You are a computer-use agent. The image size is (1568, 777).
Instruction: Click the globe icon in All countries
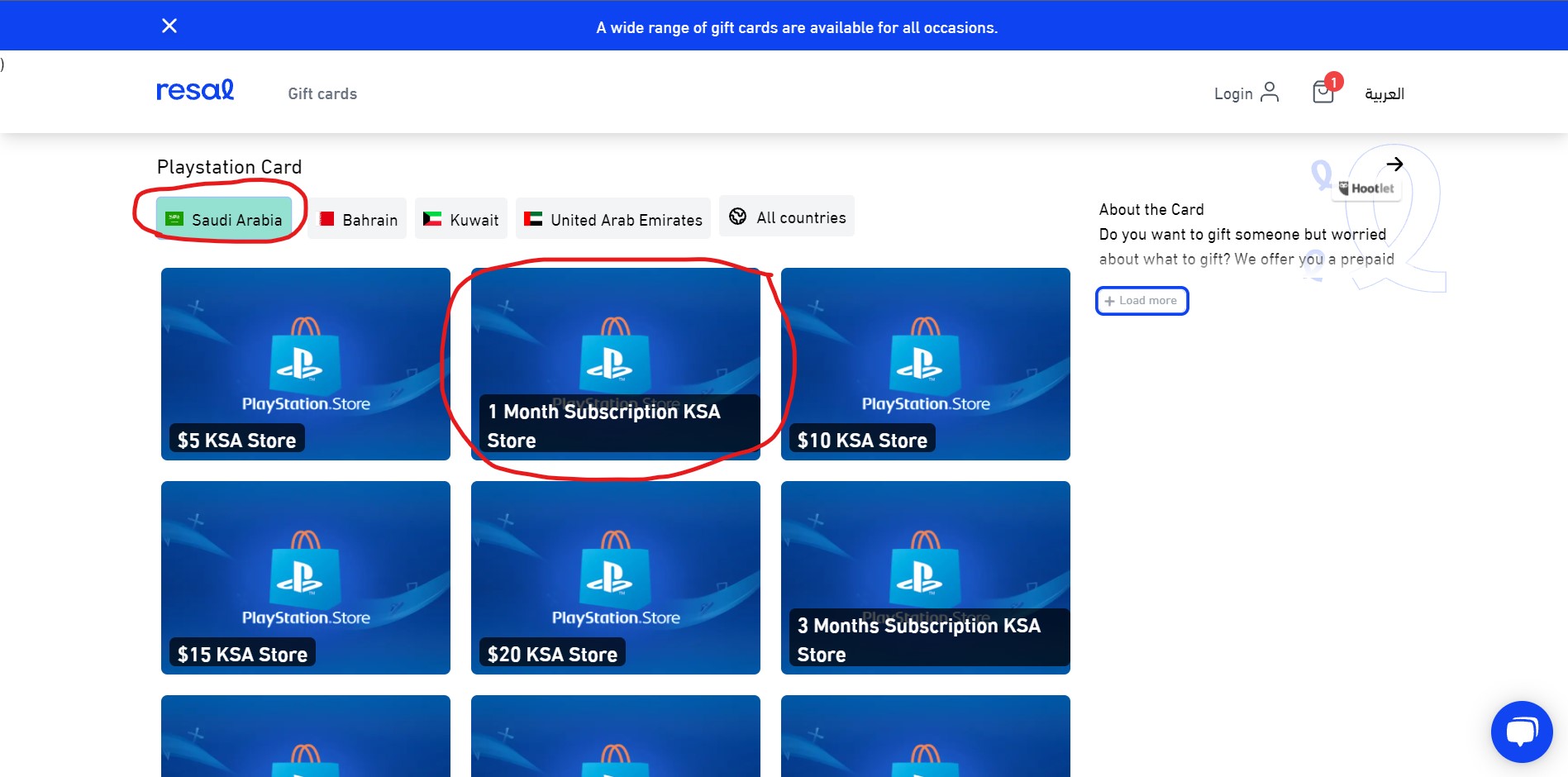(x=737, y=217)
